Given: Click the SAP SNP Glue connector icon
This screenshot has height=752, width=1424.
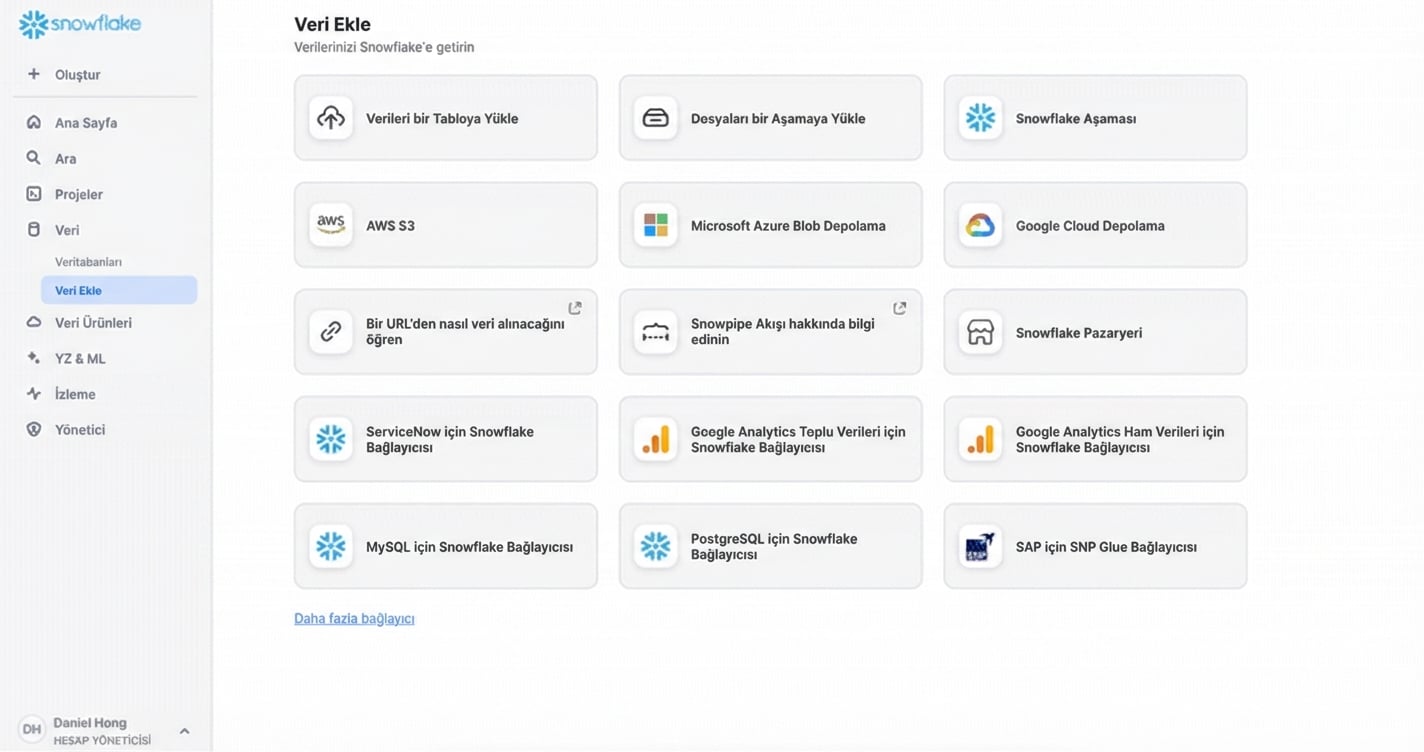Looking at the screenshot, I should [x=980, y=547].
